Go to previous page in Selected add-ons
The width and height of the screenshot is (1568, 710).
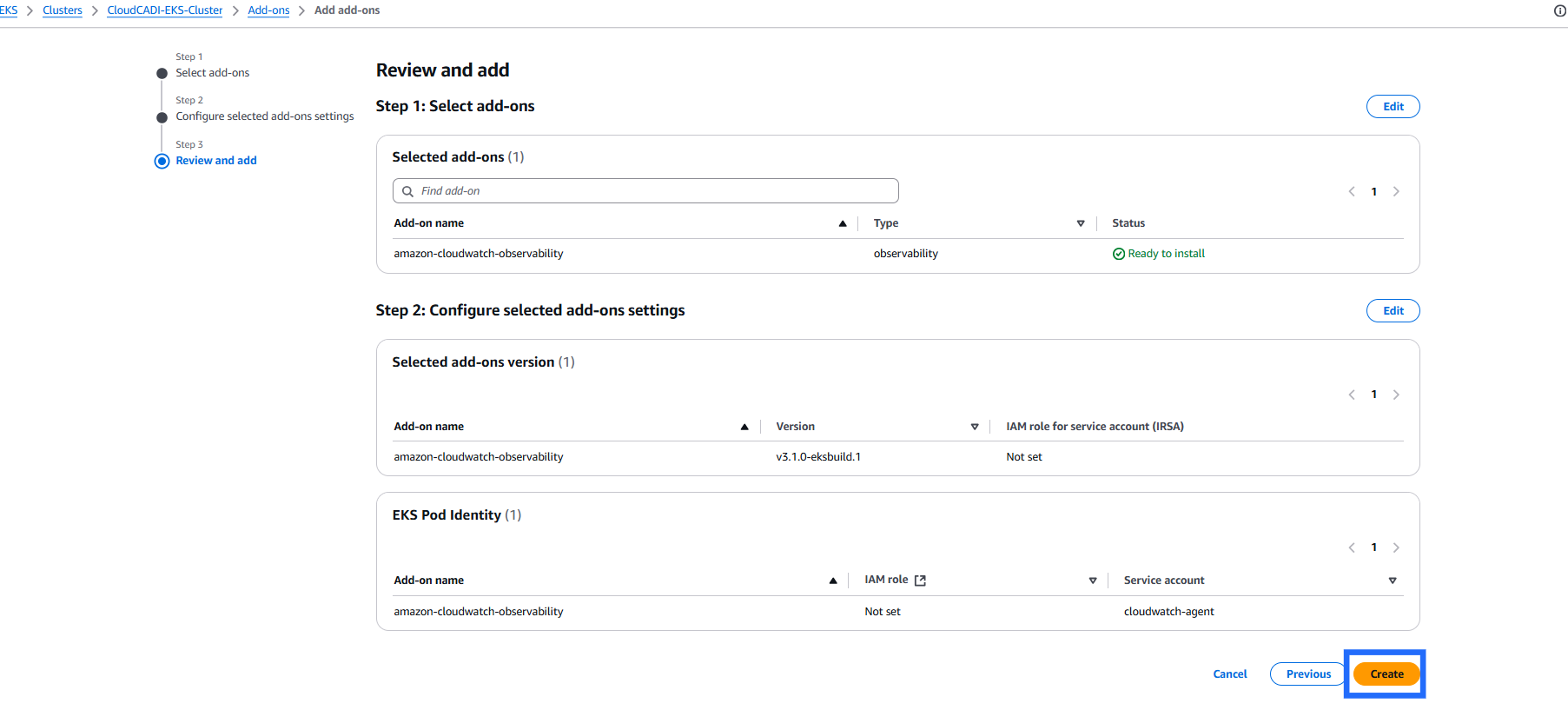pyautogui.click(x=1352, y=192)
